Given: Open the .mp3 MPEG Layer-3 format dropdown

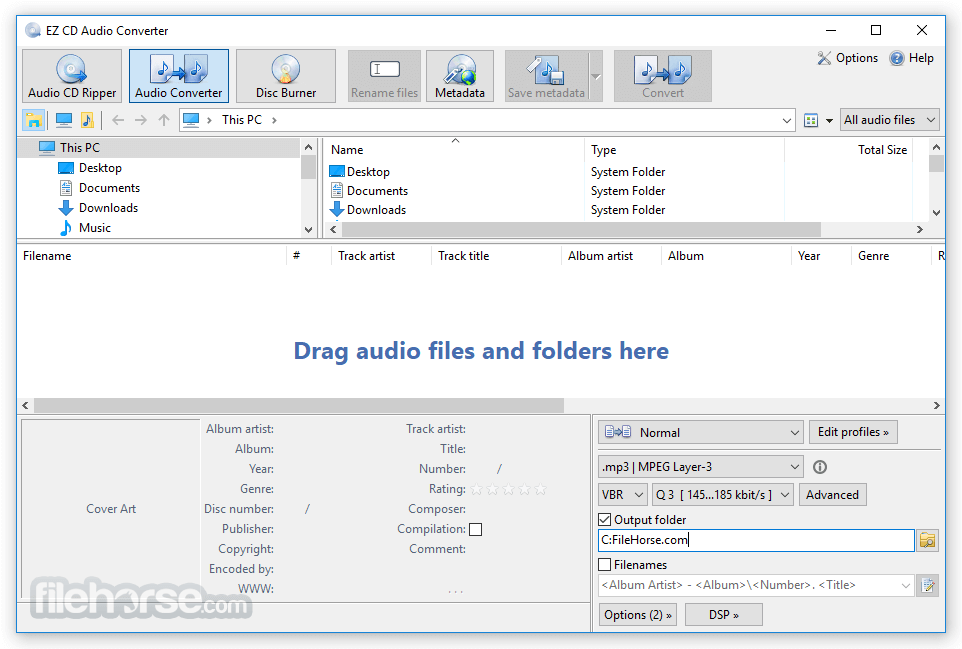Looking at the screenshot, I should click(701, 467).
